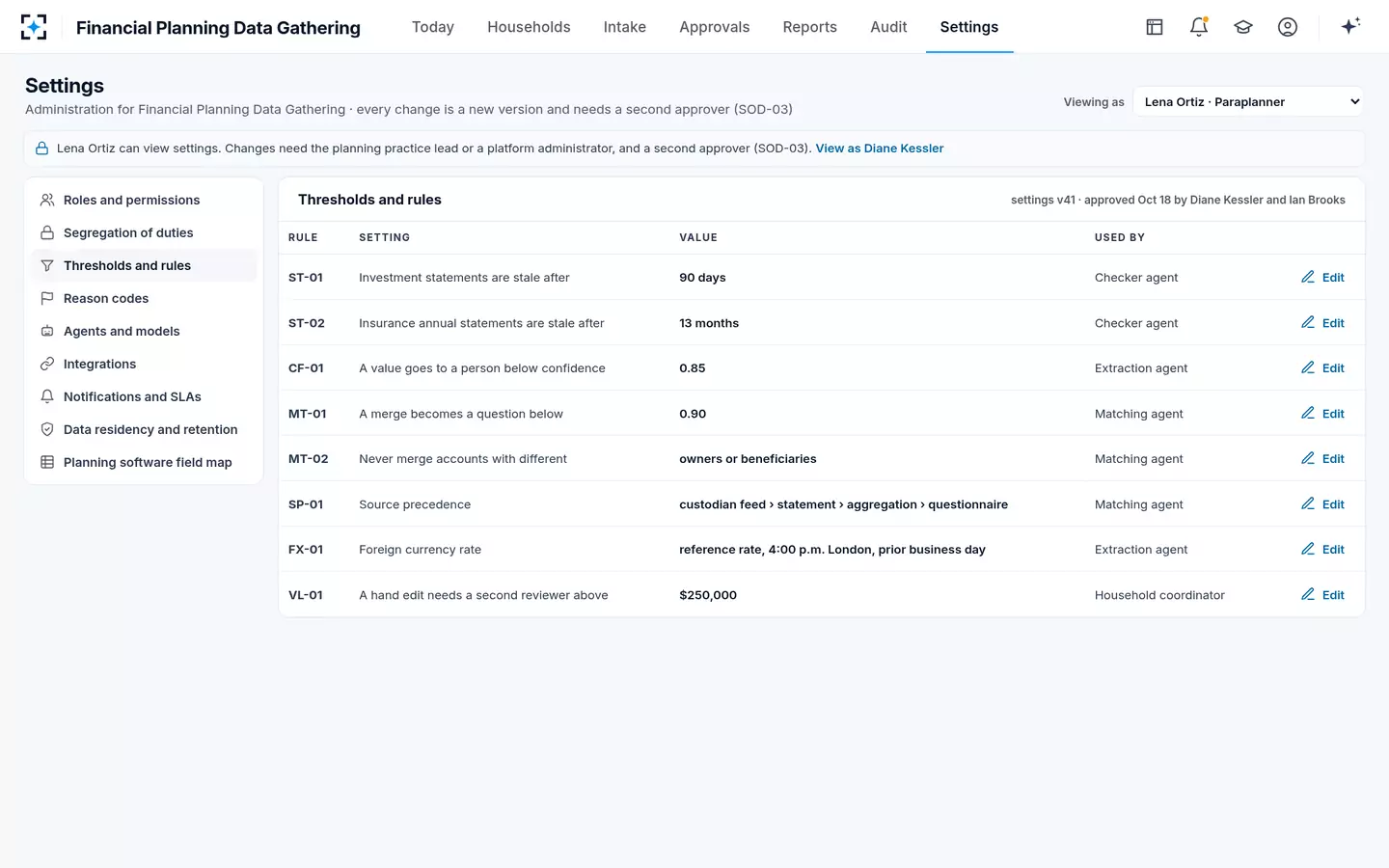Image resolution: width=1389 pixels, height=868 pixels.
Task: Click the Source precedence setting text
Action: pyautogui.click(x=415, y=504)
